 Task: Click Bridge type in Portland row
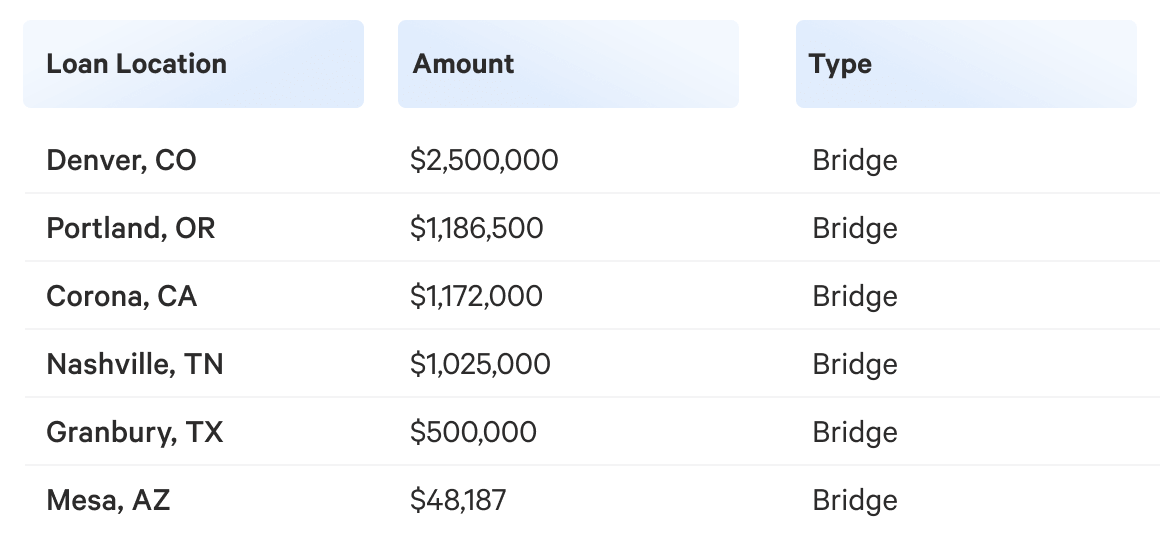(x=855, y=229)
